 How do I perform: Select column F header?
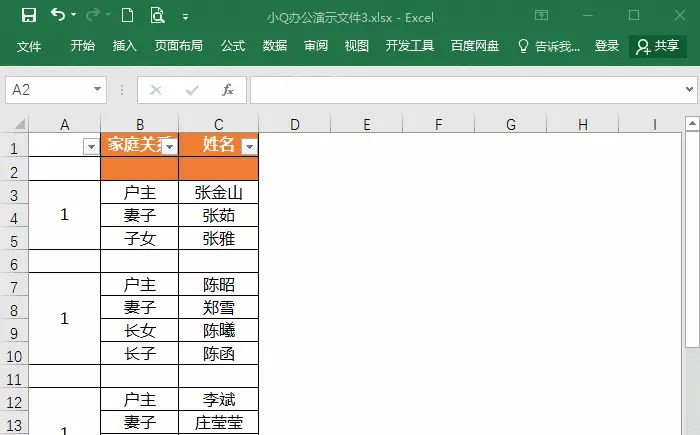[x=438, y=124]
